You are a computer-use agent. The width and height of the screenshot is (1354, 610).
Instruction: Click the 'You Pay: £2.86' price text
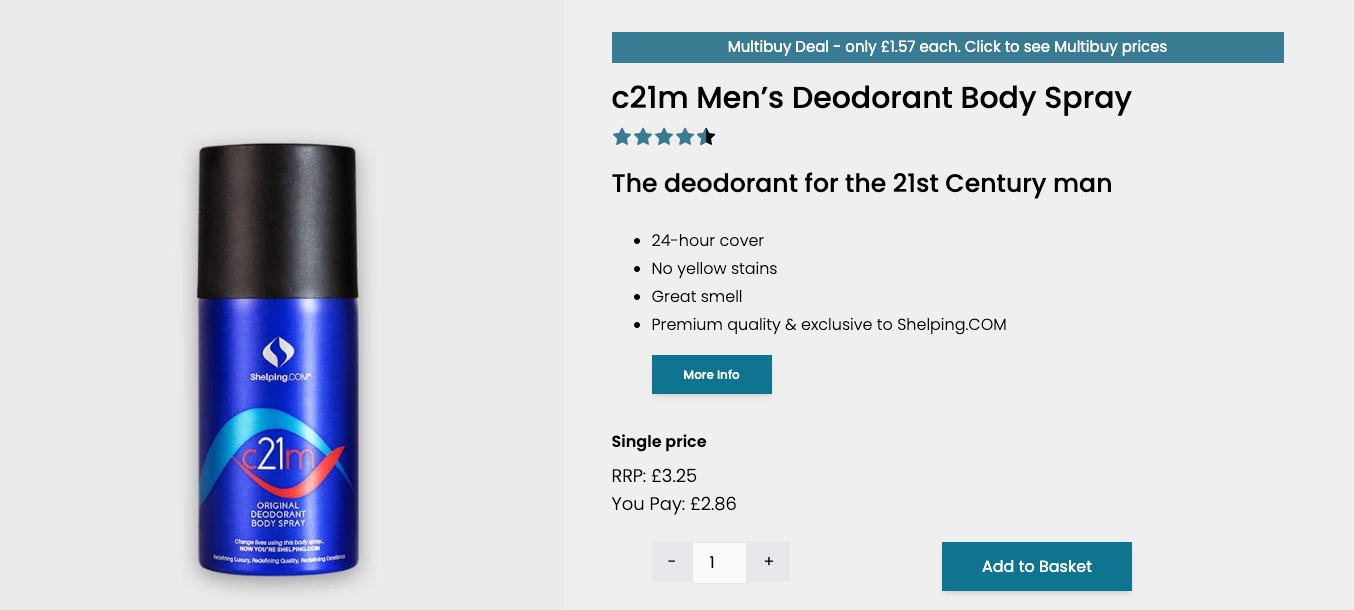(x=673, y=504)
